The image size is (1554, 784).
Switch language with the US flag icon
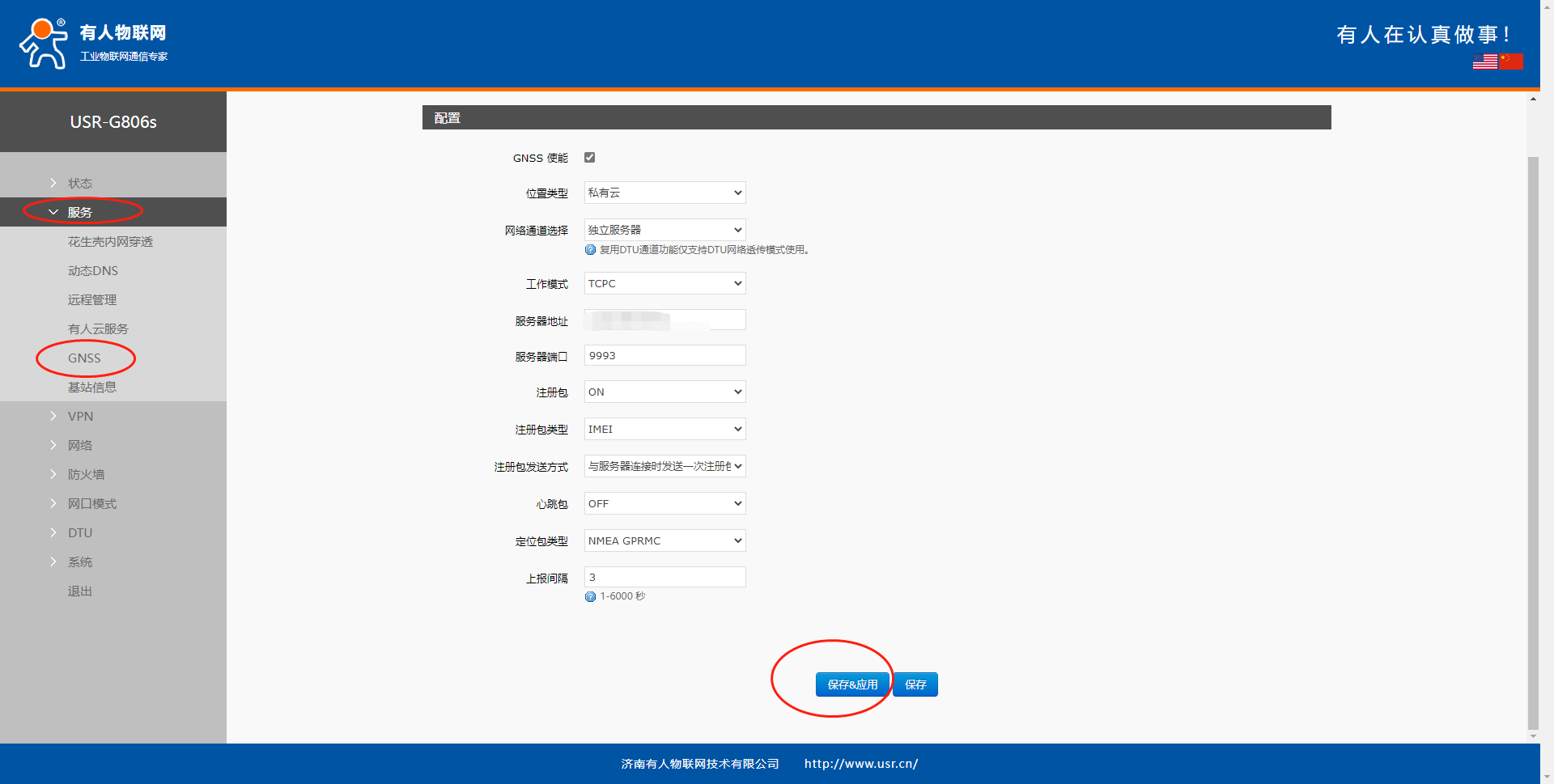(x=1484, y=61)
